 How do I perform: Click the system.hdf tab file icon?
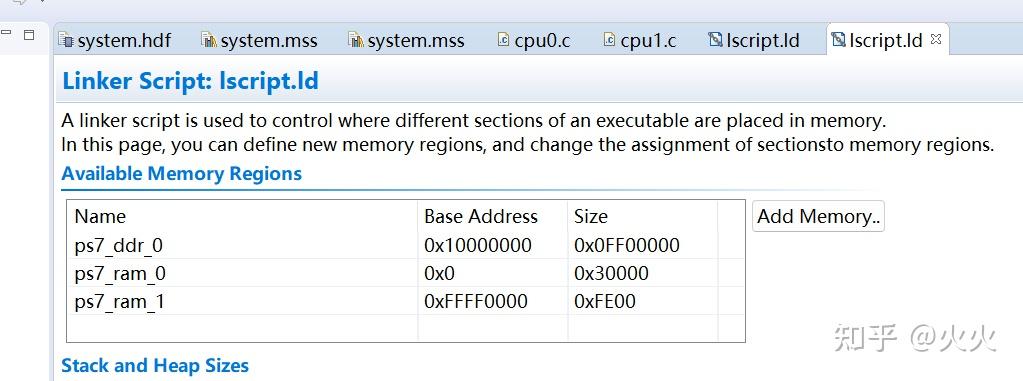(66, 40)
